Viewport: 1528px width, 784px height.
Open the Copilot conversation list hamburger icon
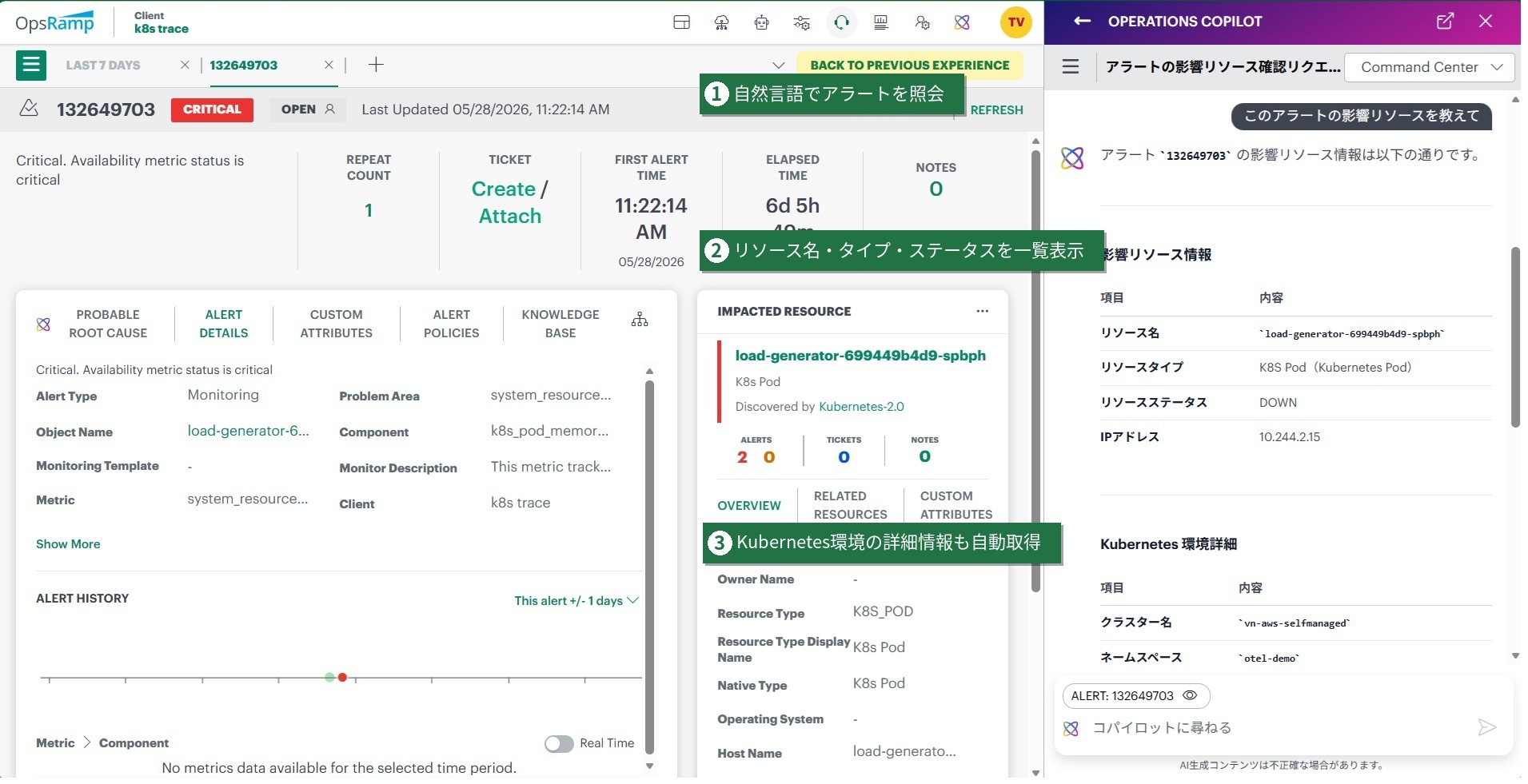click(1071, 66)
